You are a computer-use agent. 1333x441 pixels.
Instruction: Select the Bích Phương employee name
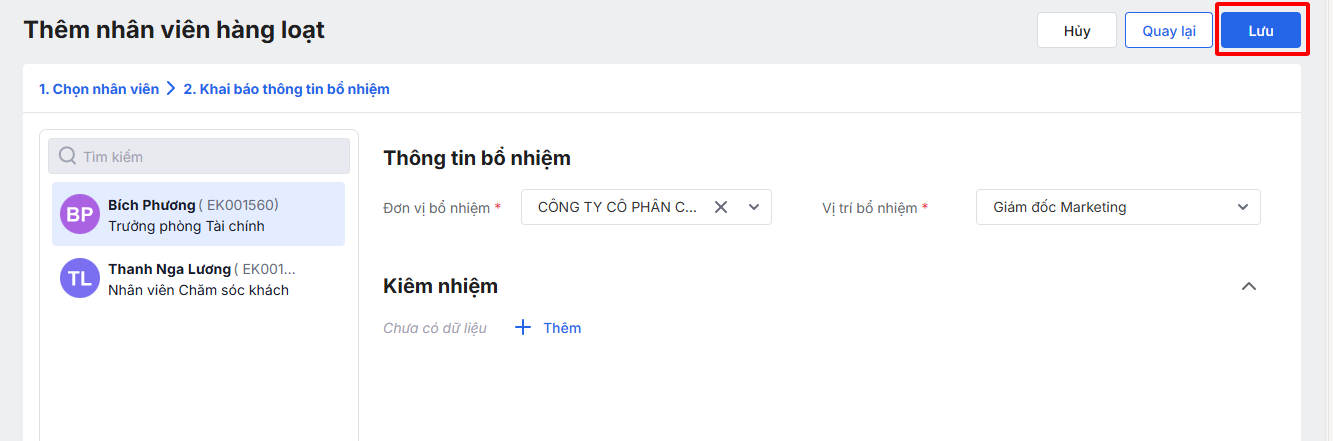pos(152,205)
